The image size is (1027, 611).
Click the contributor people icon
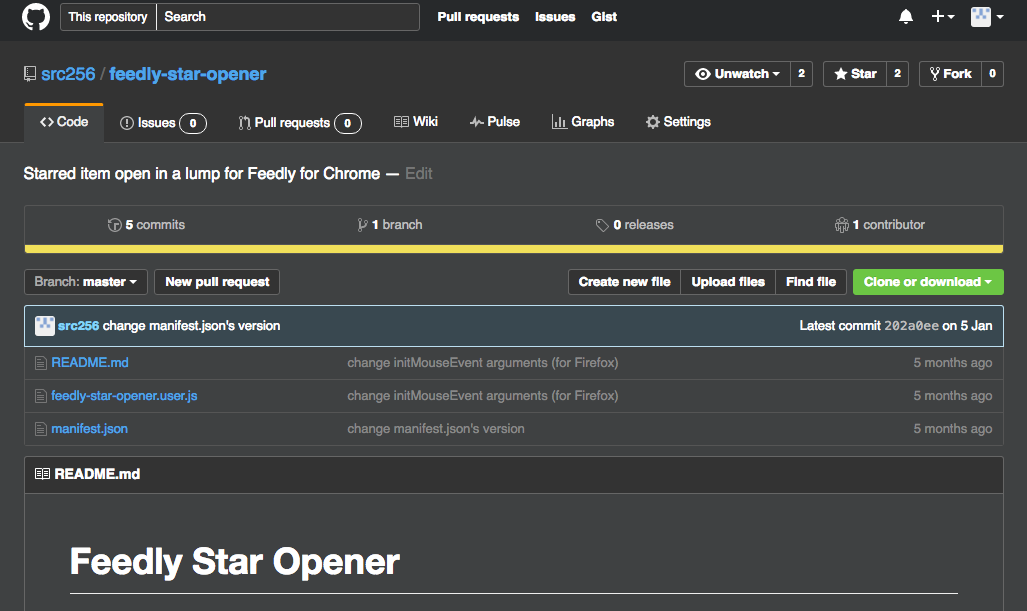pos(842,225)
